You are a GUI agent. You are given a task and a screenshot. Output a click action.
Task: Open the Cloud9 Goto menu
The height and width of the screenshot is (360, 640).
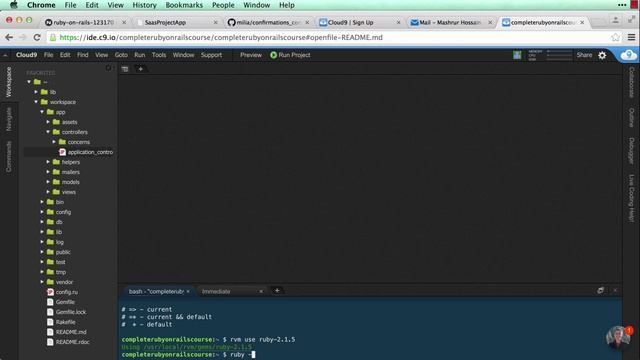point(121,55)
